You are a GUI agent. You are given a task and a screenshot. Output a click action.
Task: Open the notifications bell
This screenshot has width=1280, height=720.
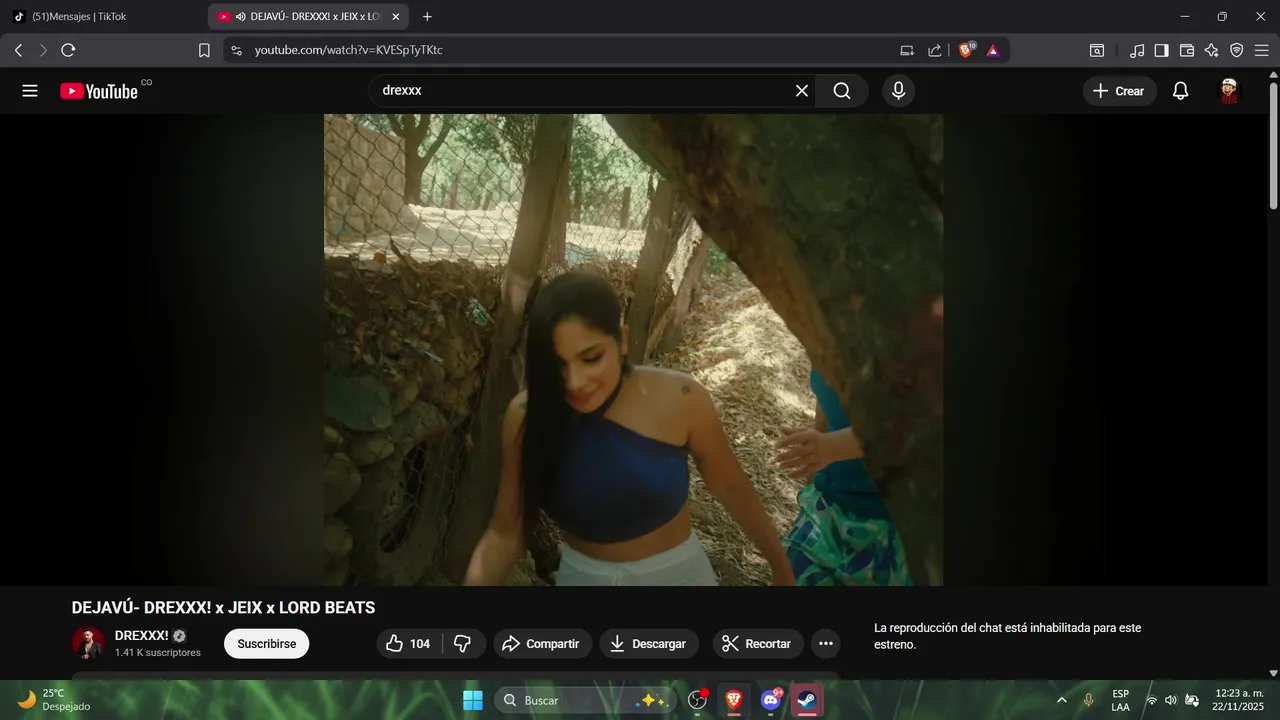(1181, 91)
